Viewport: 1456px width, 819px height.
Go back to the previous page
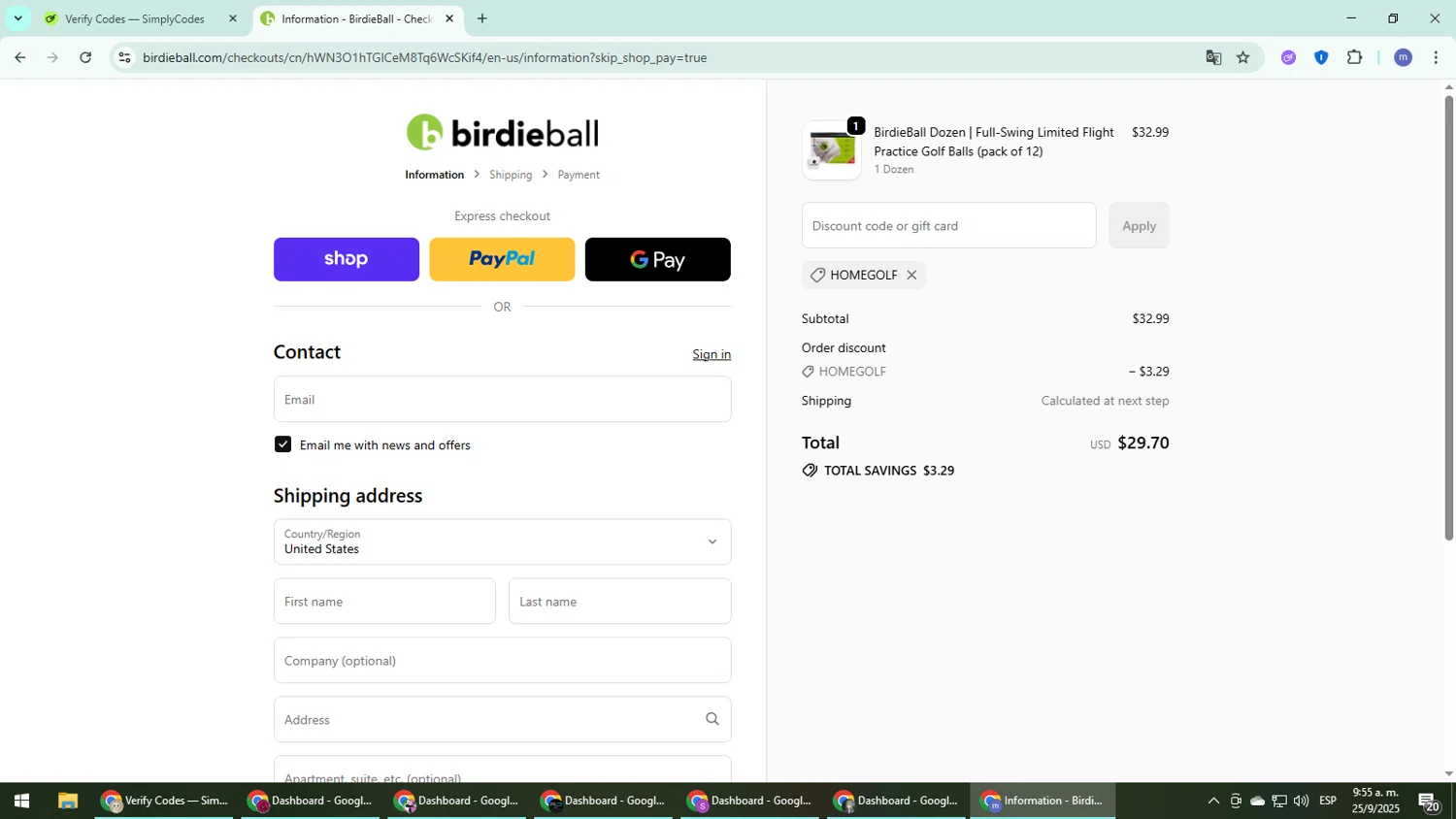point(19,57)
